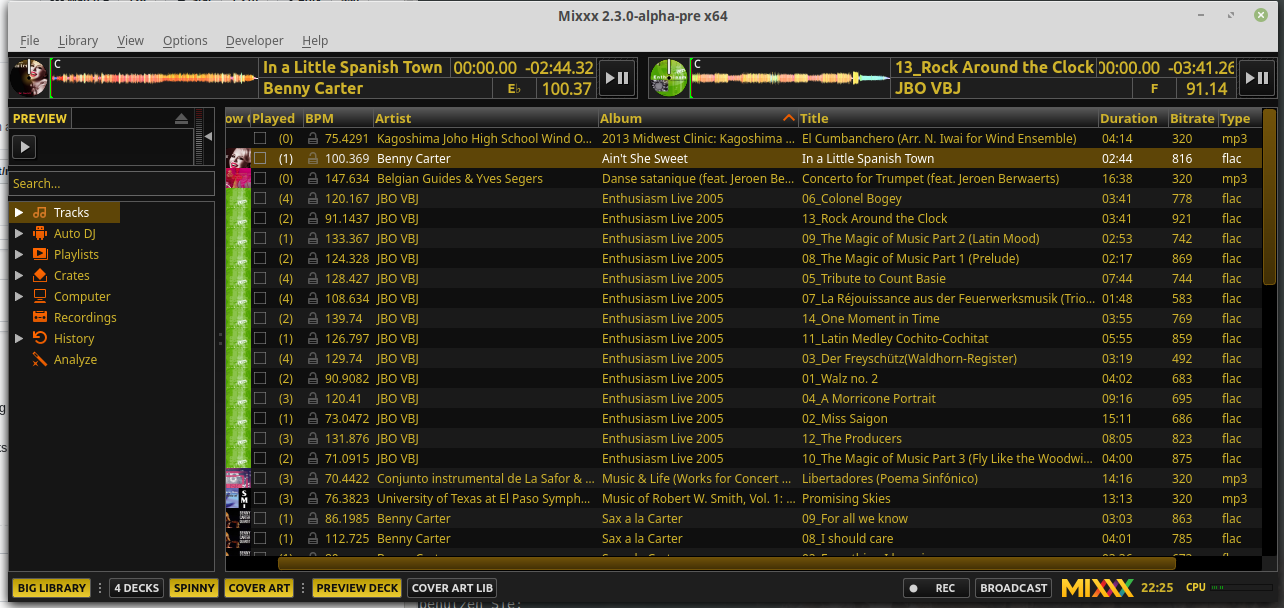
Task: Toggle the 4 DECKS button
Action: click(x=136, y=588)
